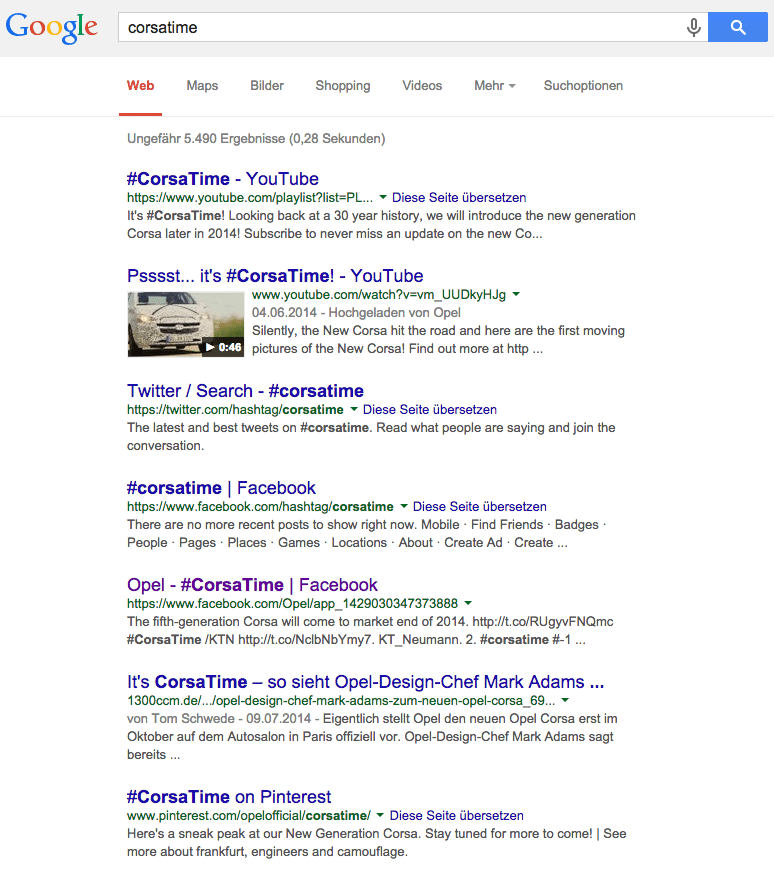
Task: Expand arrow next to facebook.com/hashtag URL
Action: [404, 506]
